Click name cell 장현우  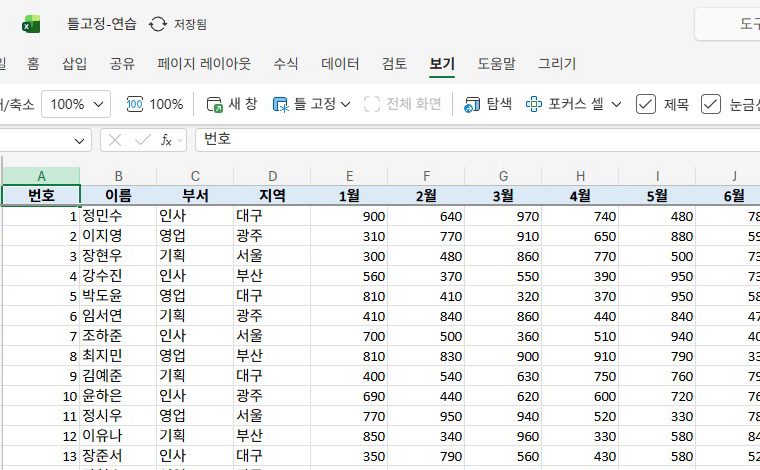point(118,255)
